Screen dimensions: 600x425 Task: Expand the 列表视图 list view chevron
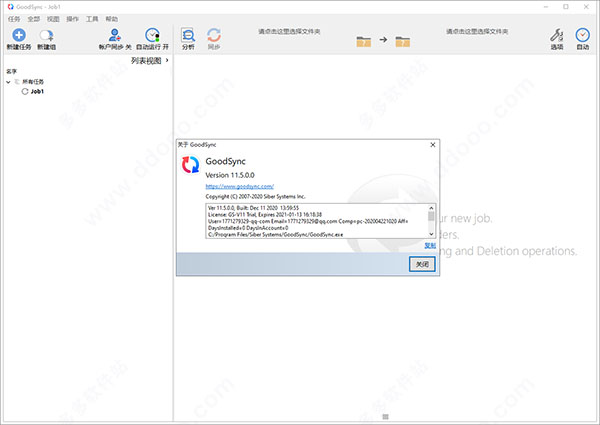pos(167,60)
